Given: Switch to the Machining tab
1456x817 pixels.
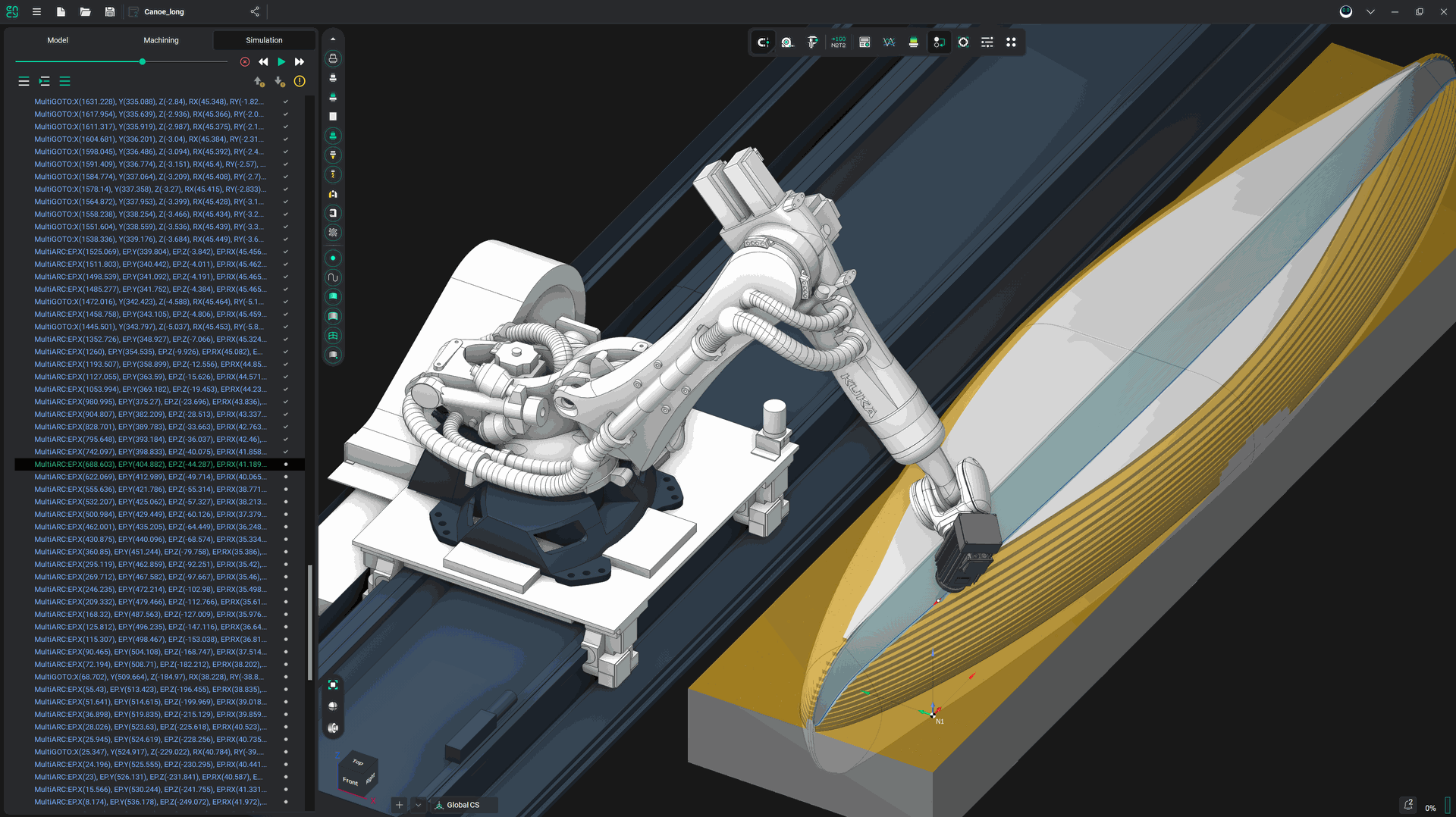Looking at the screenshot, I should (x=161, y=39).
